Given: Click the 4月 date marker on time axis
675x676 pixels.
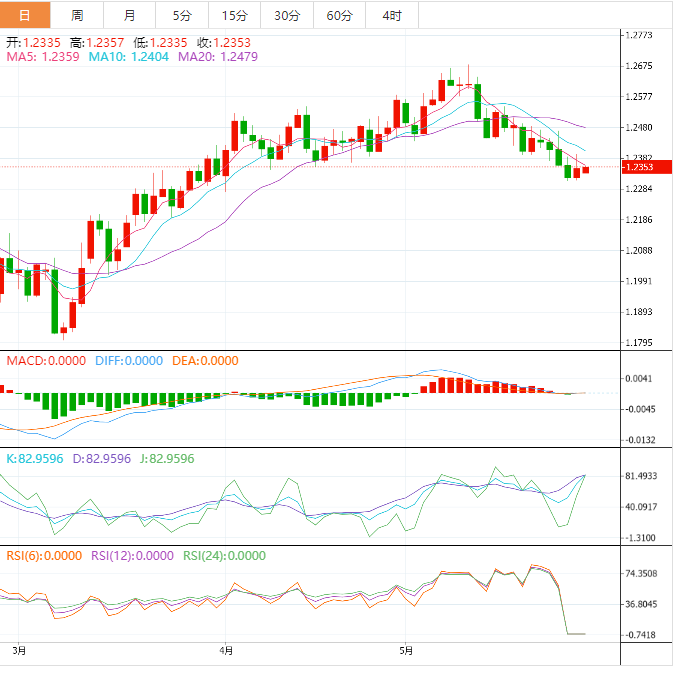Looking at the screenshot, I should [x=226, y=651].
